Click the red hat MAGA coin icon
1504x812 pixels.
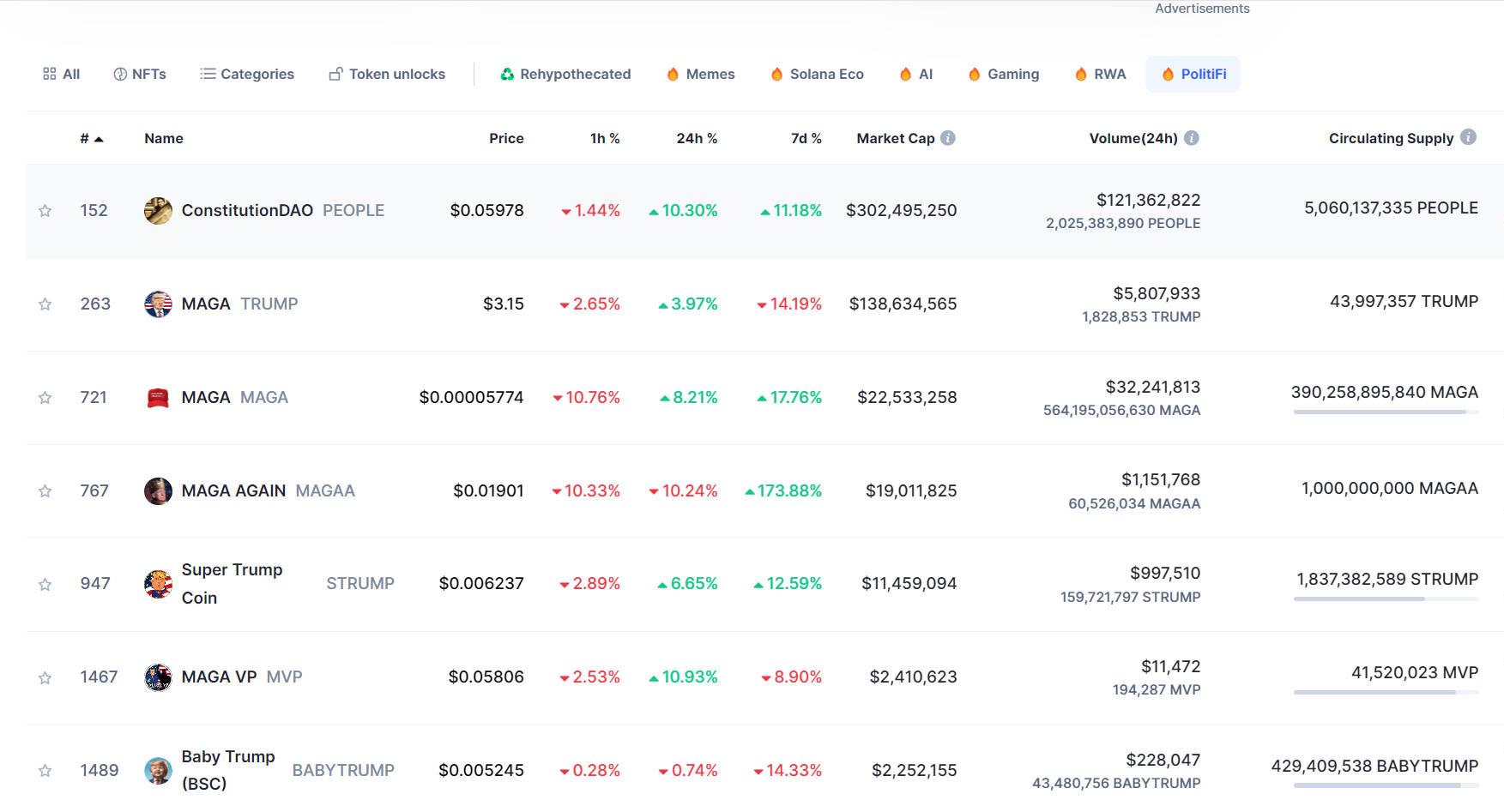point(158,398)
